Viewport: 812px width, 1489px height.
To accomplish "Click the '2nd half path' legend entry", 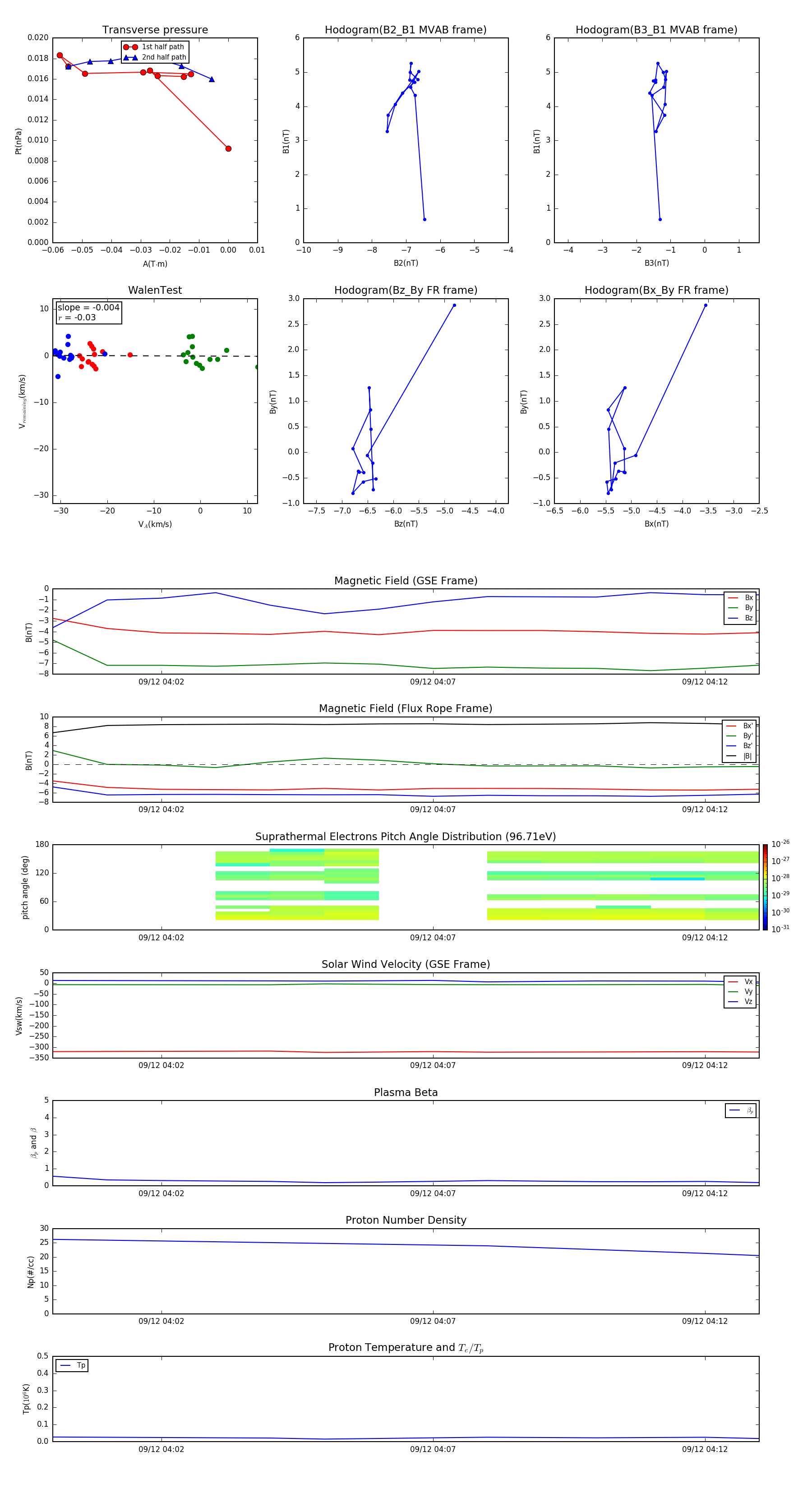I will click(x=155, y=57).
